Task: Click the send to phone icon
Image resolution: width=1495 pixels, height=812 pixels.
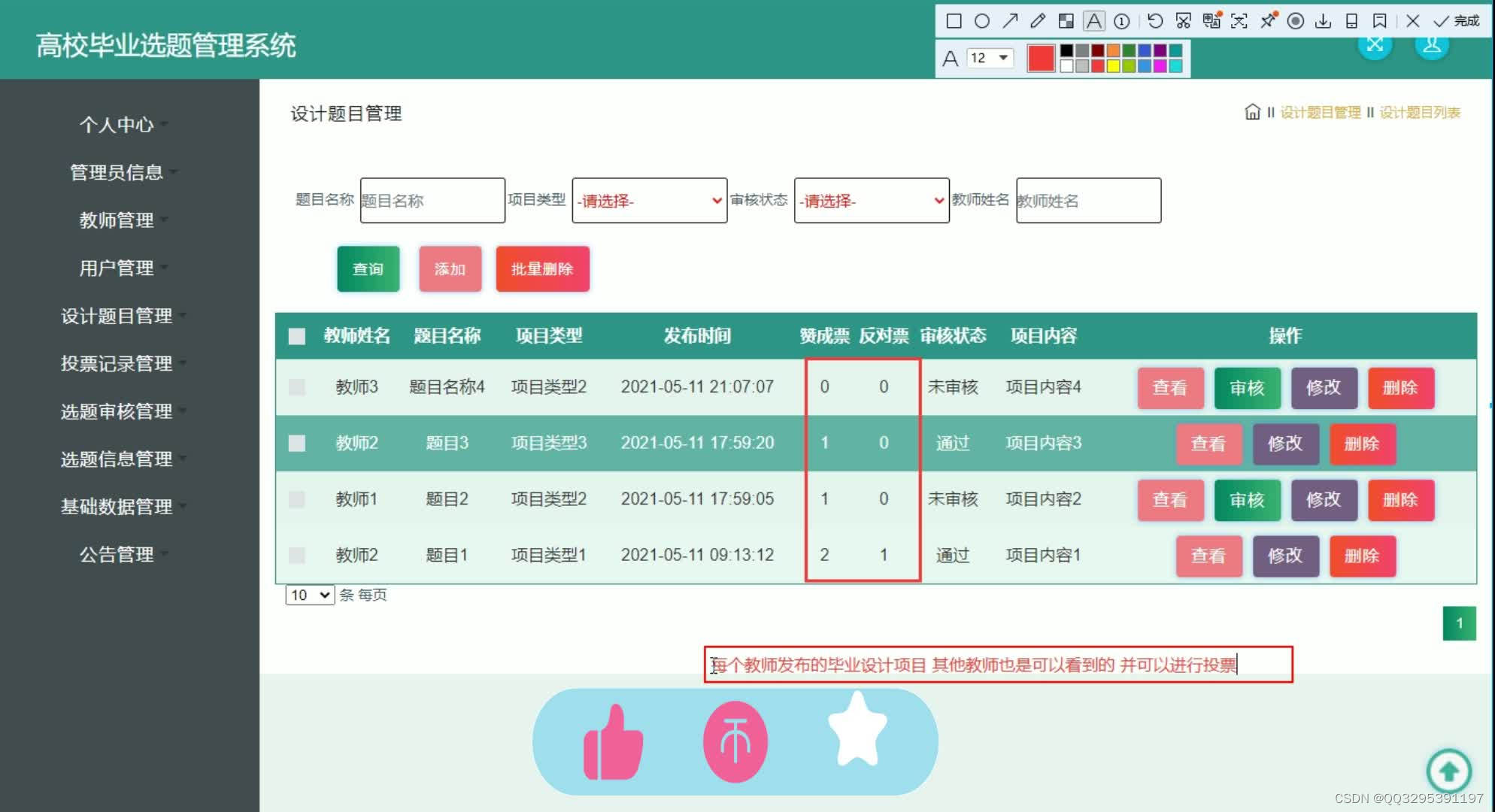Action: (x=1351, y=21)
